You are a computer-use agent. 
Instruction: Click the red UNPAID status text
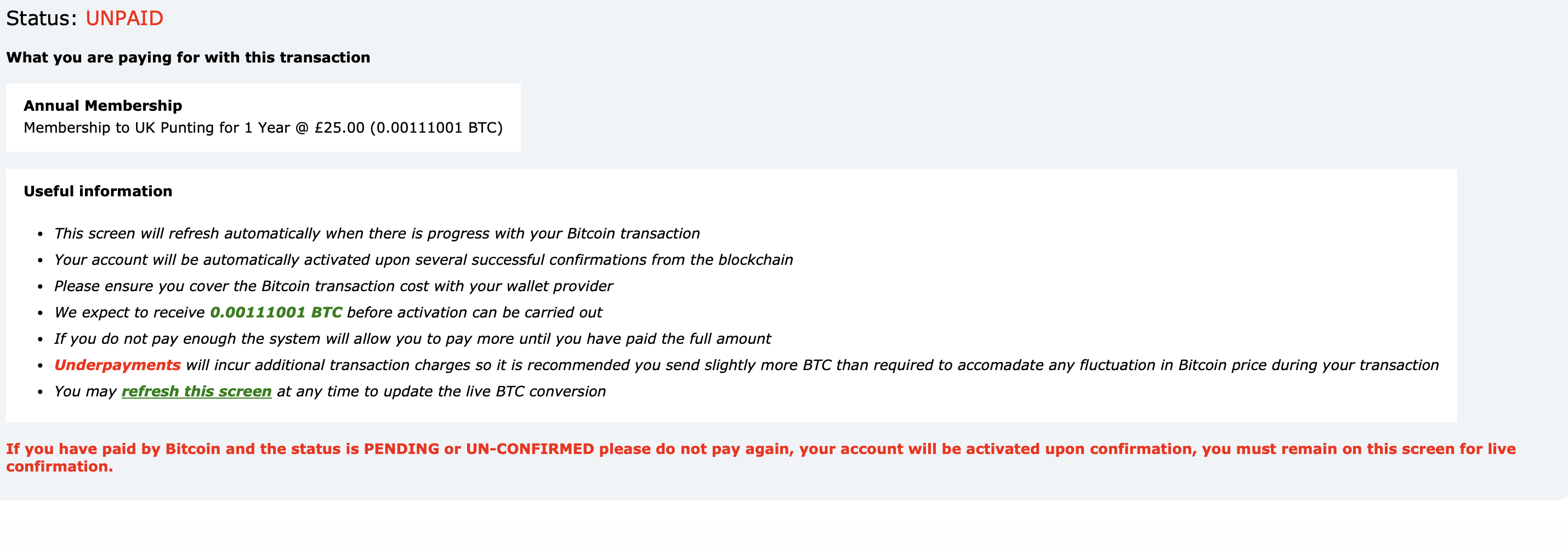124,18
